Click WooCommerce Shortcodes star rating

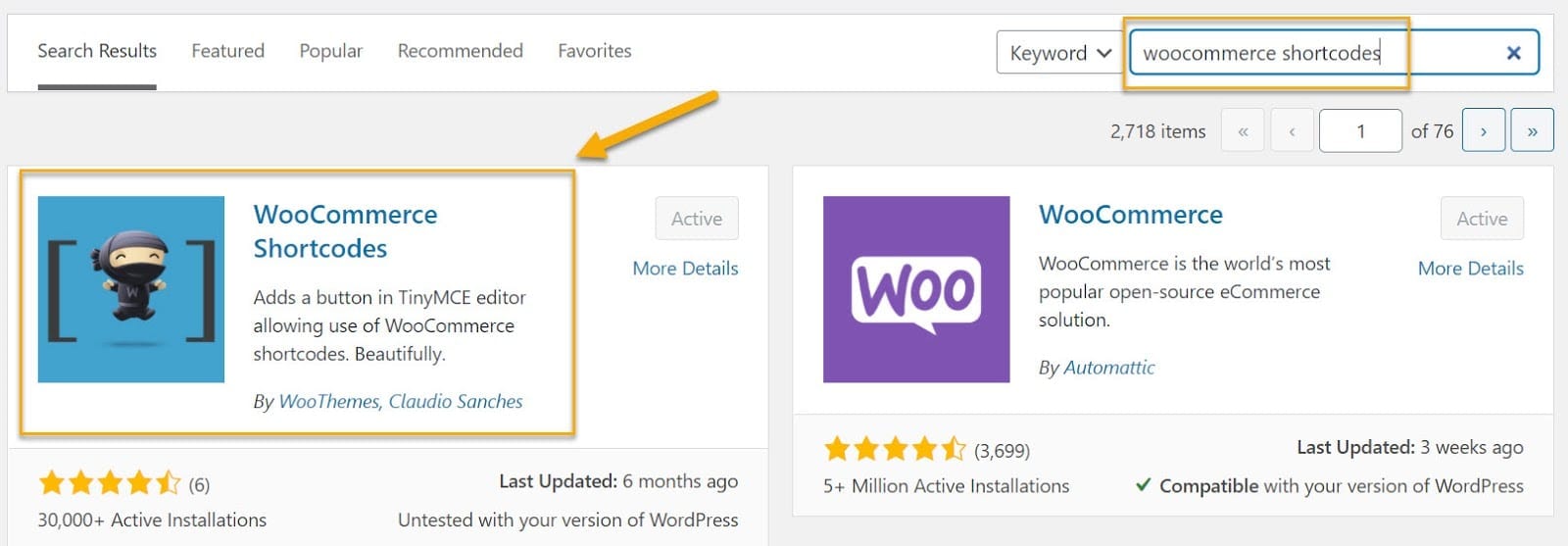coord(110,483)
